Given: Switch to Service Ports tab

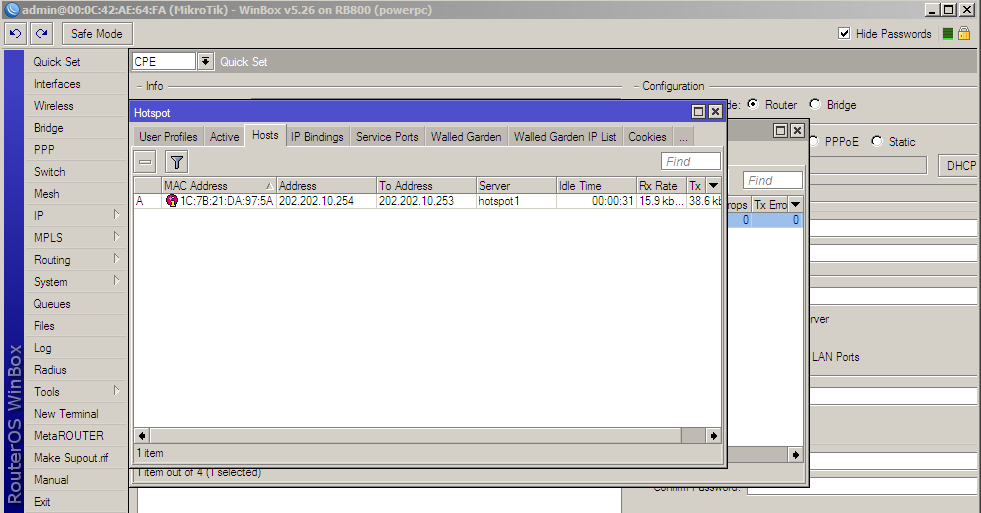Looking at the screenshot, I should tap(387, 136).
